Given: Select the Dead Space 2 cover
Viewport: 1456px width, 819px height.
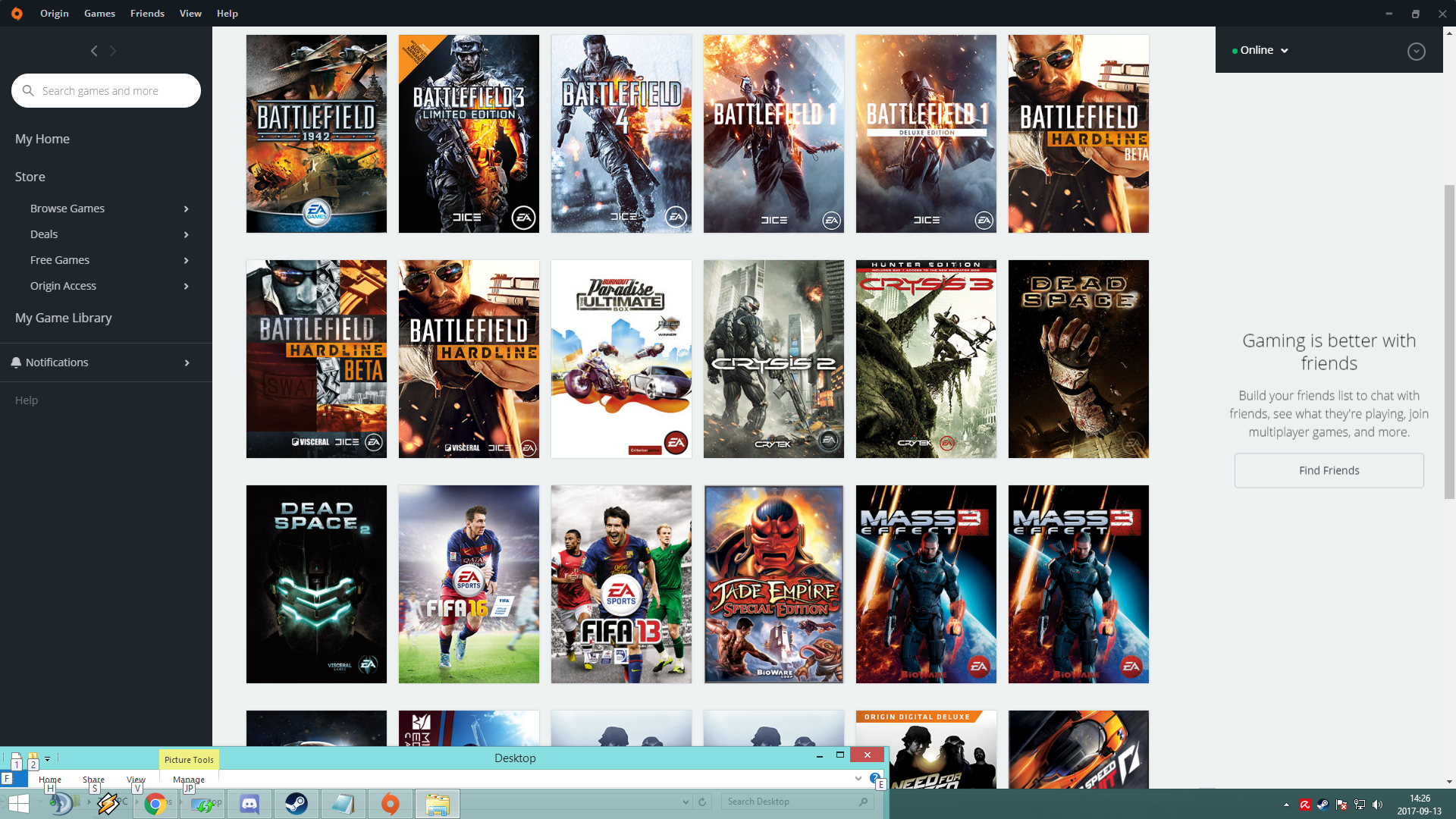Looking at the screenshot, I should tap(316, 584).
